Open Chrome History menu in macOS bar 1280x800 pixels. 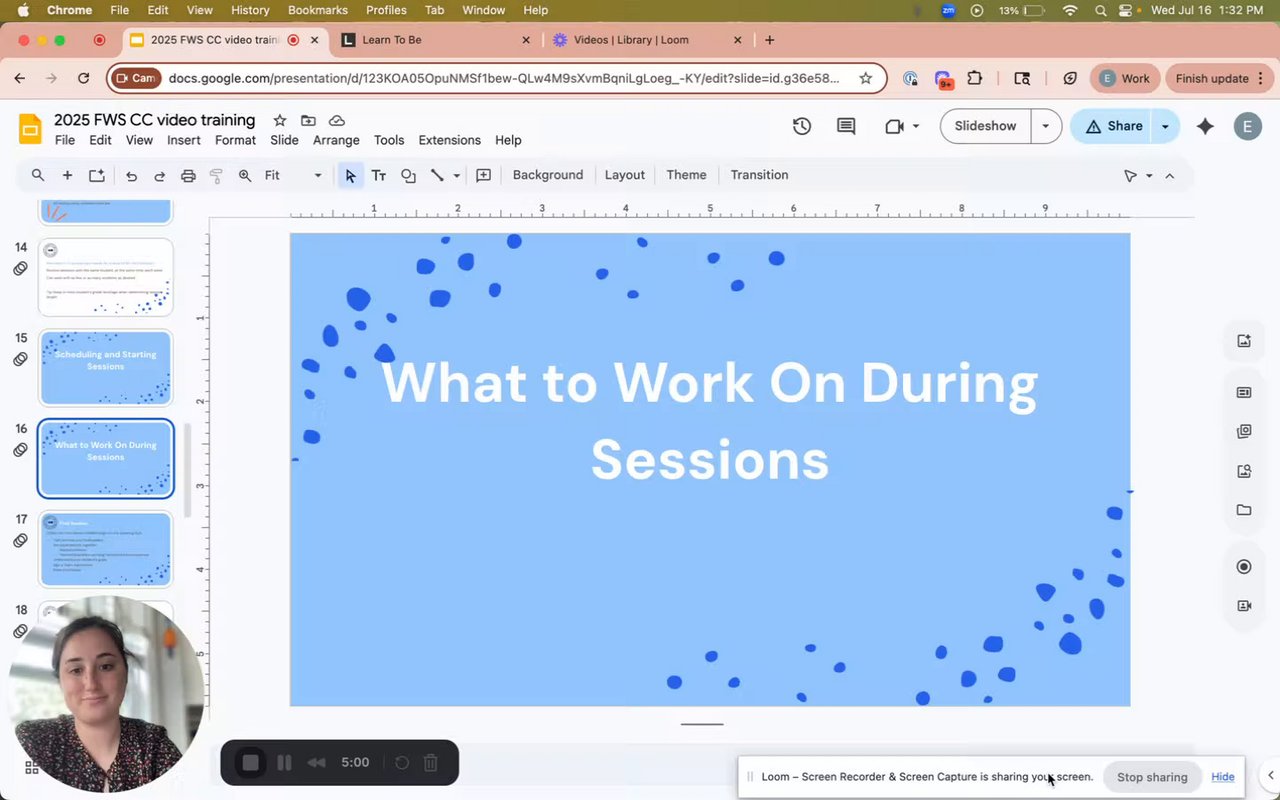(x=250, y=10)
